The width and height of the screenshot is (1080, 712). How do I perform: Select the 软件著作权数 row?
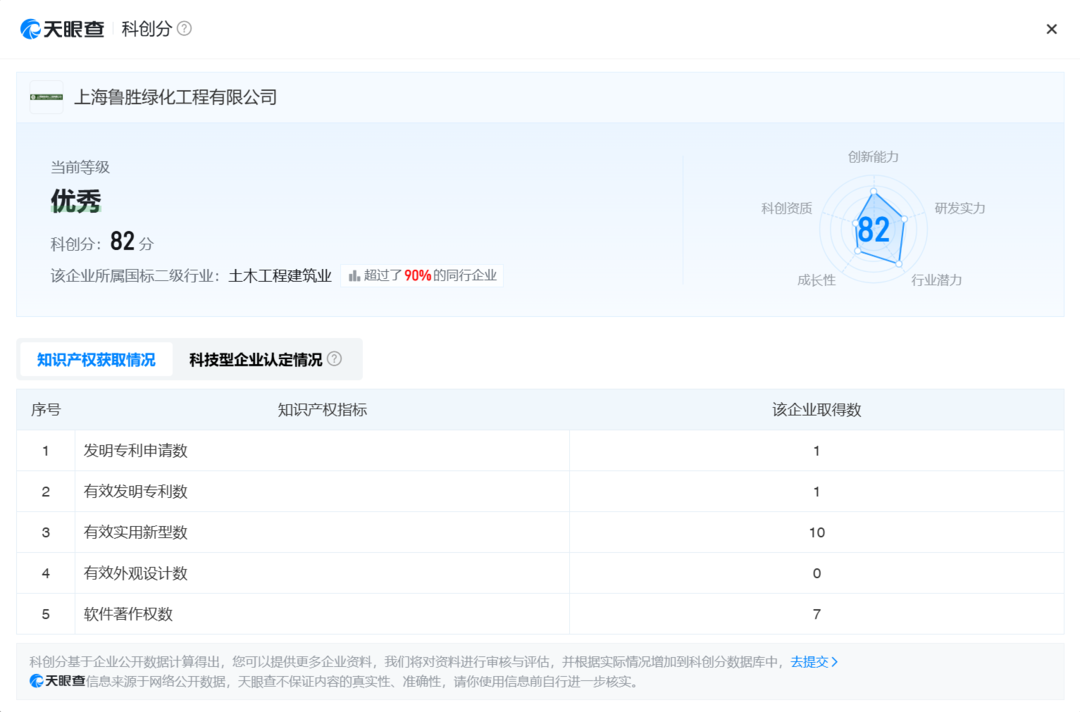(540, 614)
